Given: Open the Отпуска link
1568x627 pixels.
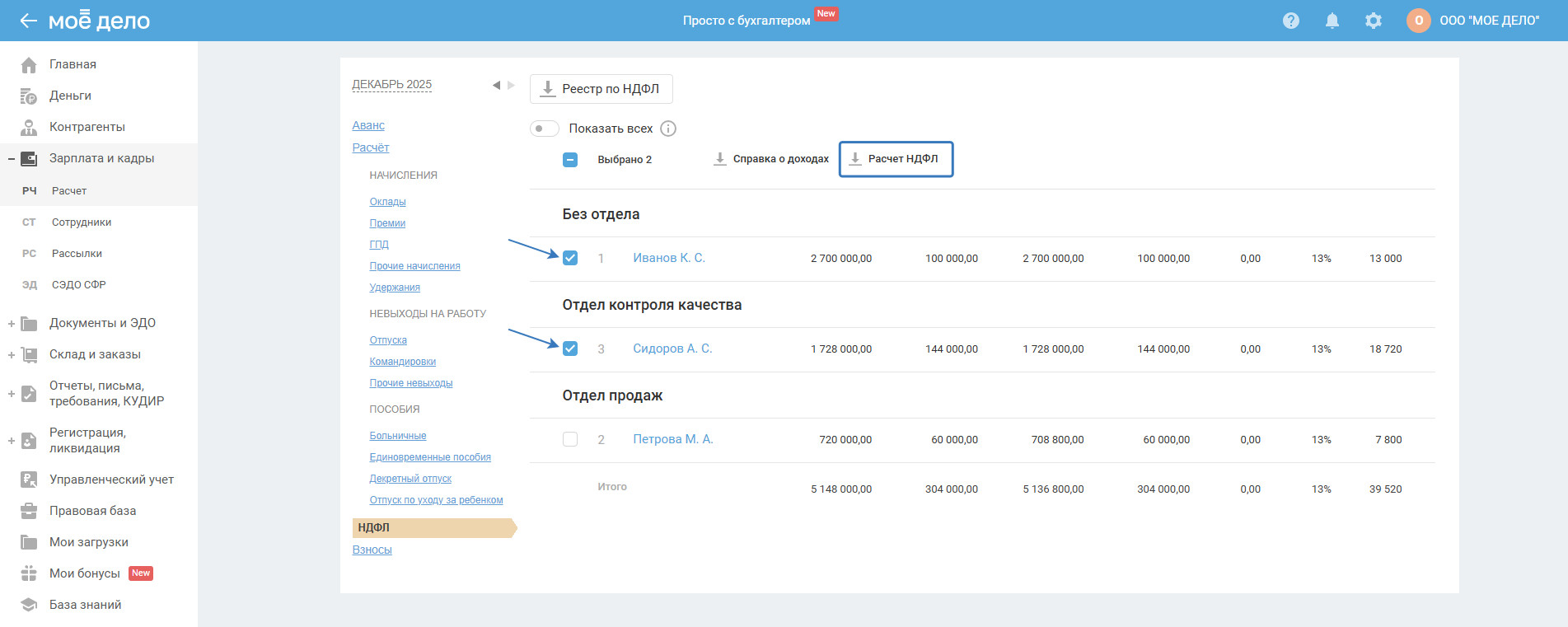Looking at the screenshot, I should coord(388,340).
